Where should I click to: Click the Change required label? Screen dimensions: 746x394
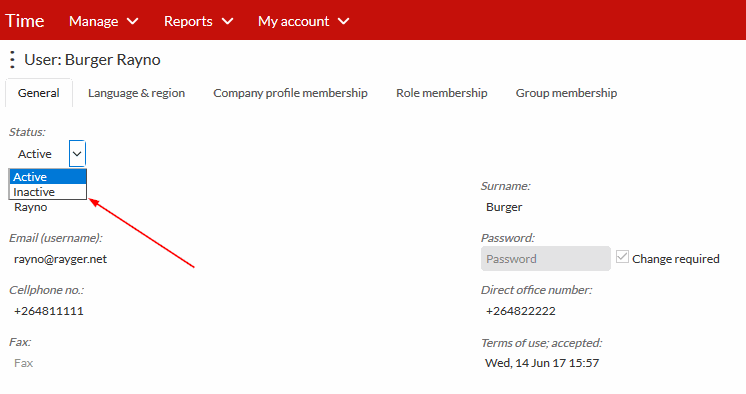click(x=676, y=259)
